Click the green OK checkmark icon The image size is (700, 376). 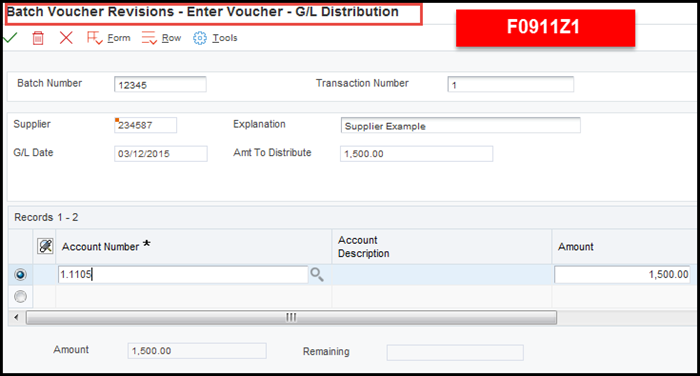(x=10, y=38)
